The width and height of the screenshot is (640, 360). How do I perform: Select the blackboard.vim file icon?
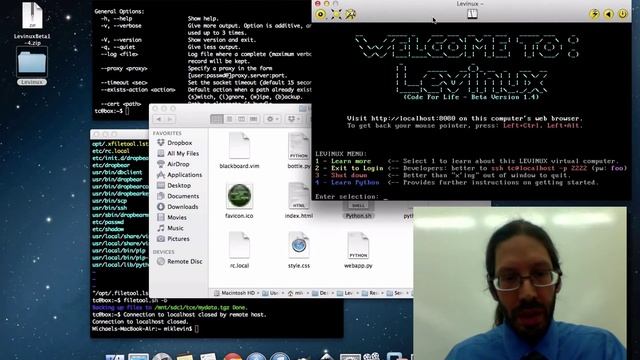[239, 146]
